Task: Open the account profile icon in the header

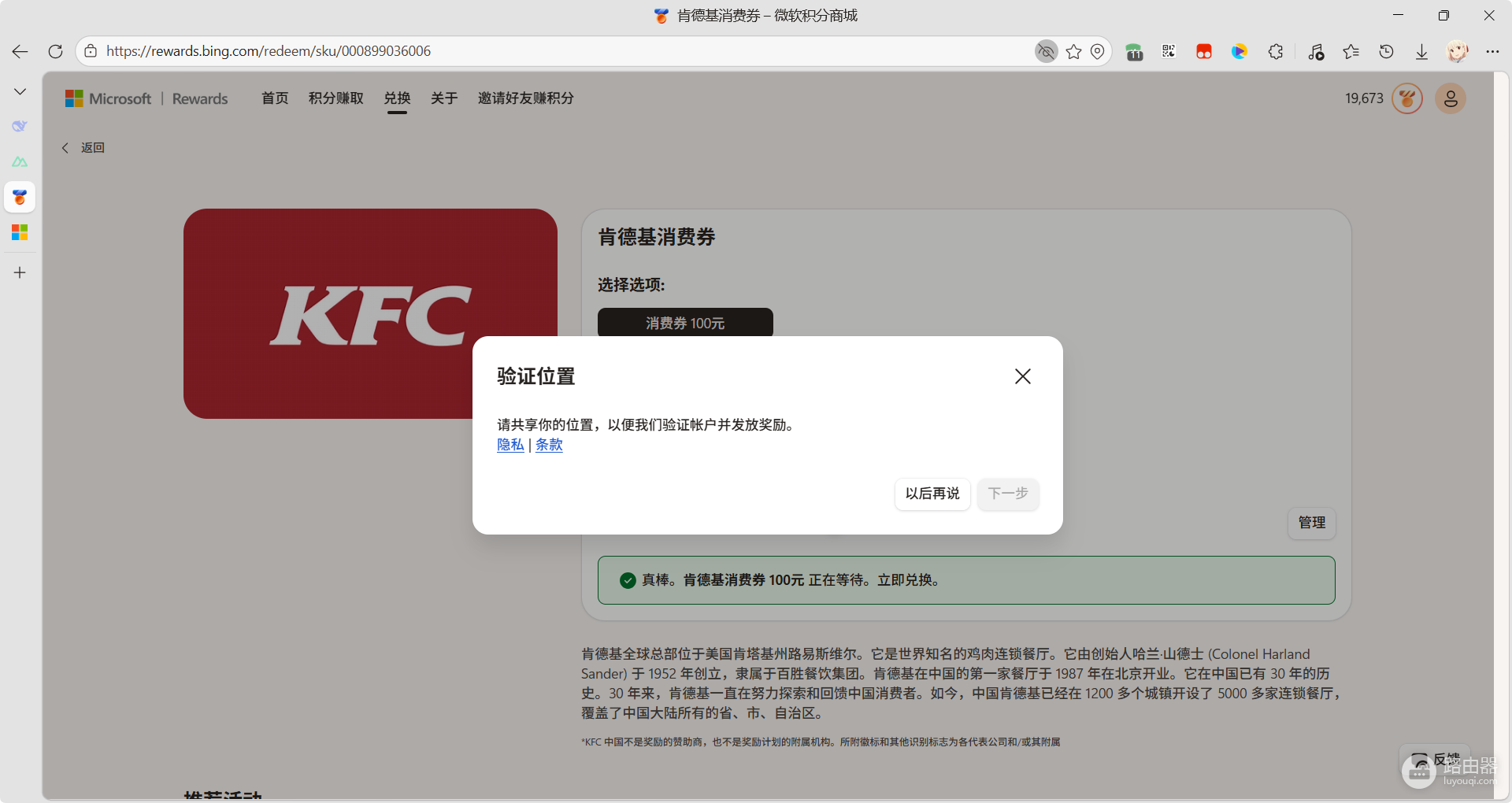Action: [1451, 98]
